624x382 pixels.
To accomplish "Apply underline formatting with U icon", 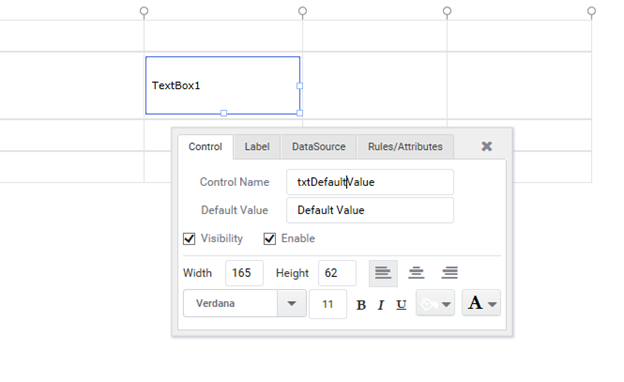I will pos(401,305).
